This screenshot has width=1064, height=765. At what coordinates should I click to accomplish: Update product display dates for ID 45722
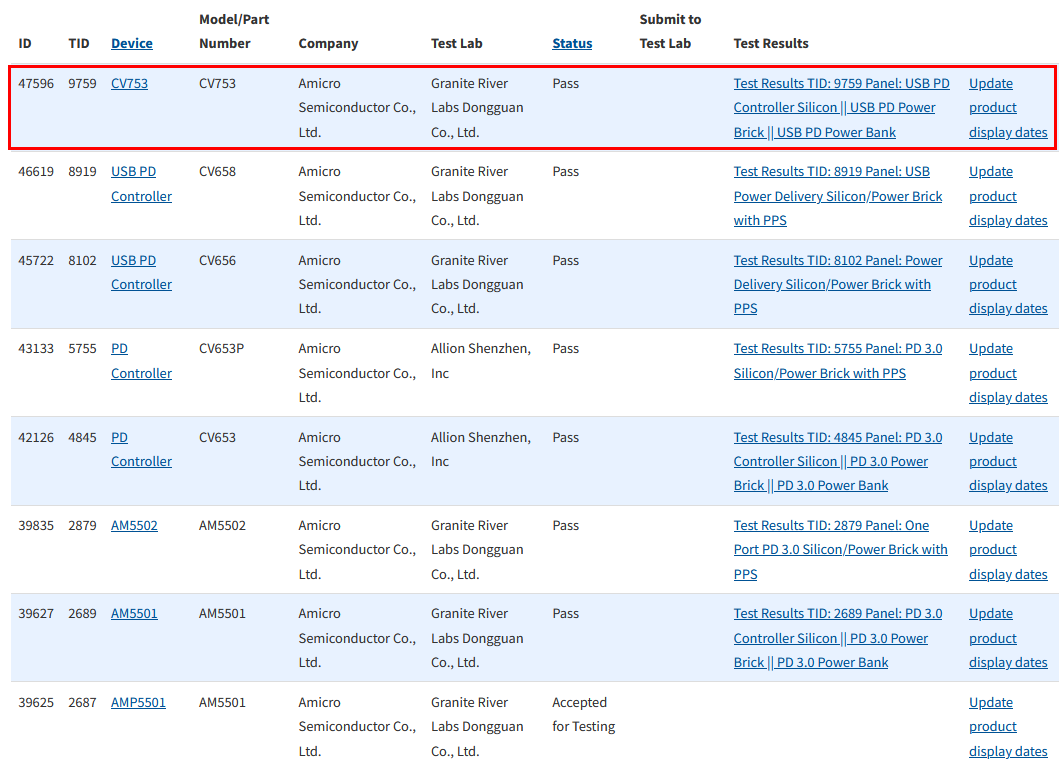[x=1008, y=284]
